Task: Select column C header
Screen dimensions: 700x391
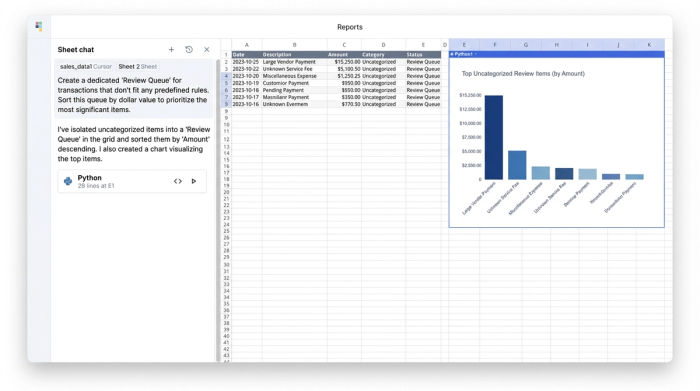Action: coord(344,45)
